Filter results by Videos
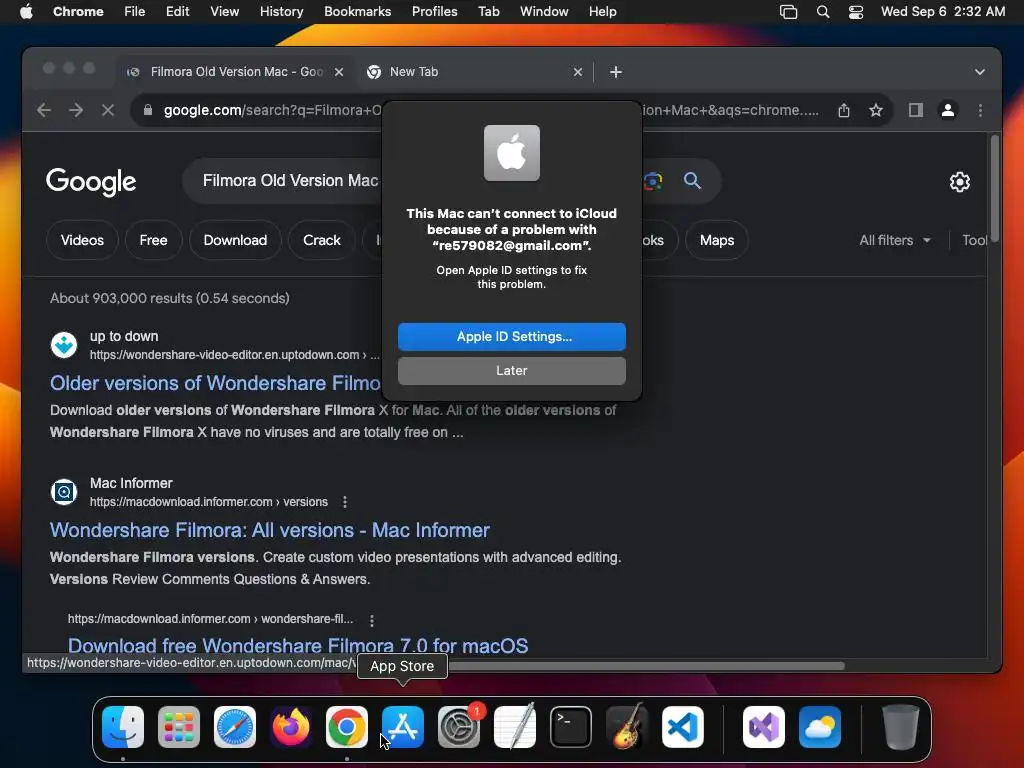 tap(82, 240)
